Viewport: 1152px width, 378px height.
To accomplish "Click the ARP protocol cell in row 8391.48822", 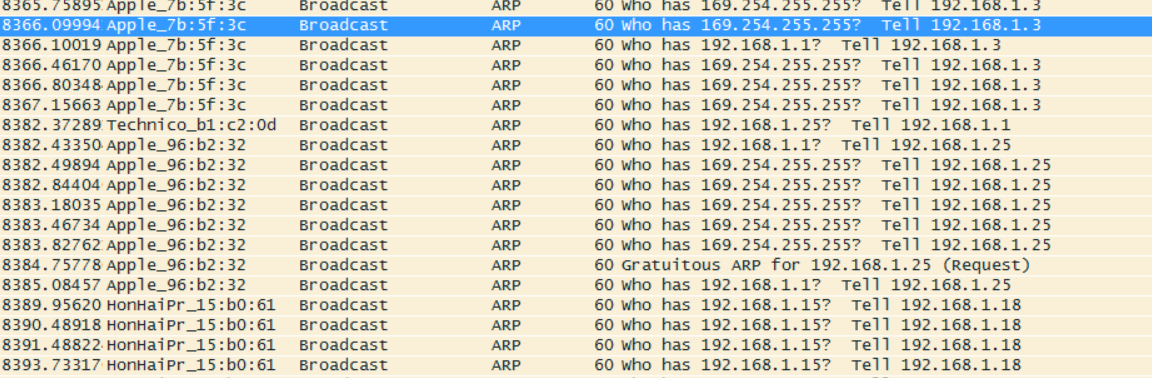I will [506, 345].
